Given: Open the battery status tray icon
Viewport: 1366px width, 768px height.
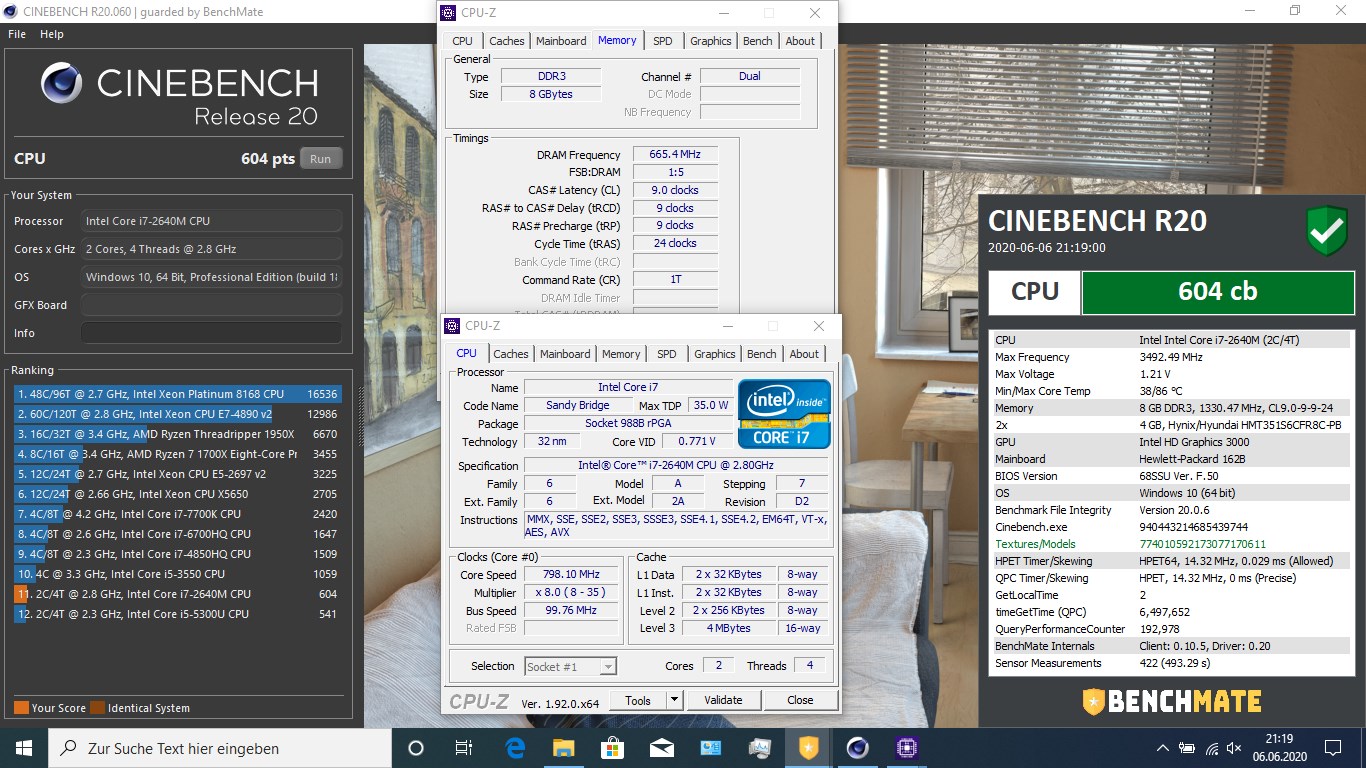Looking at the screenshot, I should click(1188, 748).
